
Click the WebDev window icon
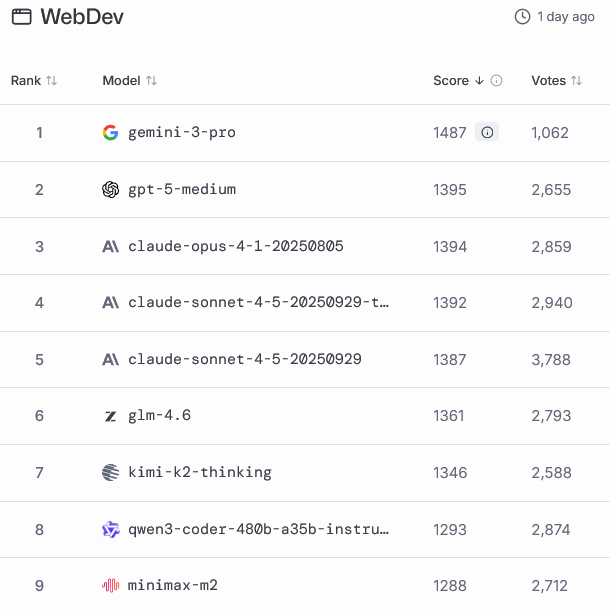(x=21, y=17)
